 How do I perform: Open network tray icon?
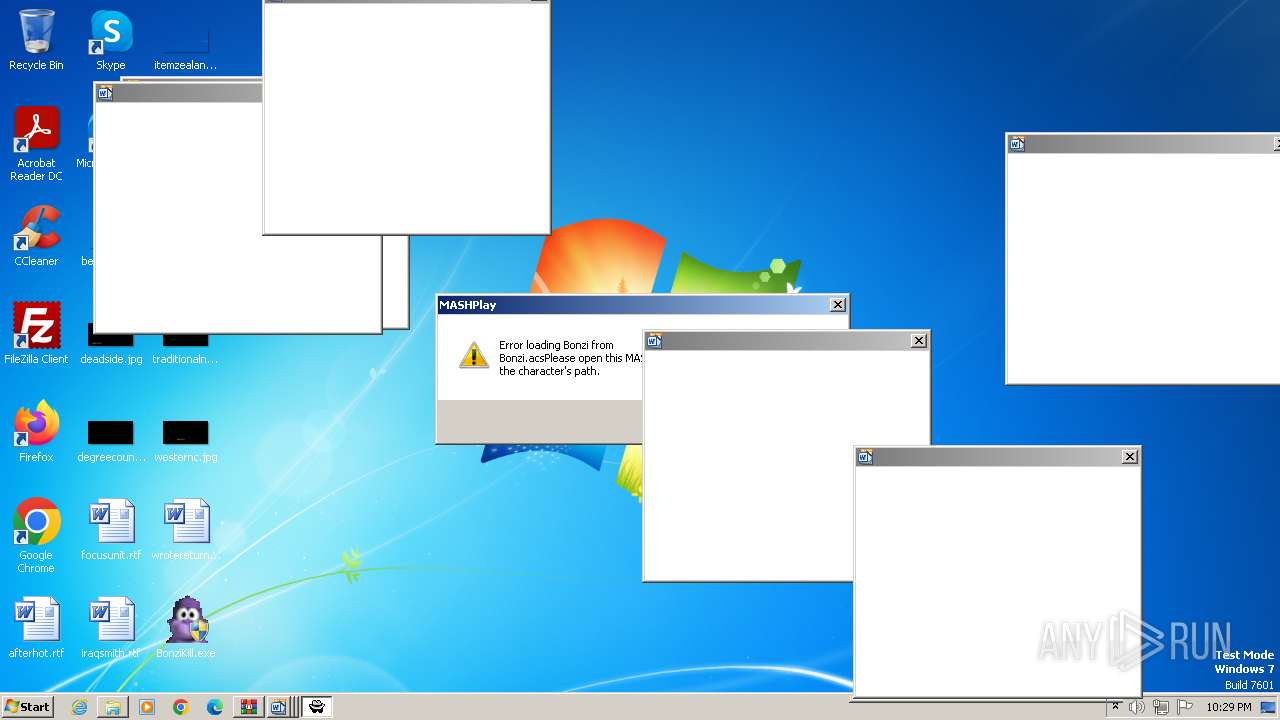click(x=1161, y=707)
